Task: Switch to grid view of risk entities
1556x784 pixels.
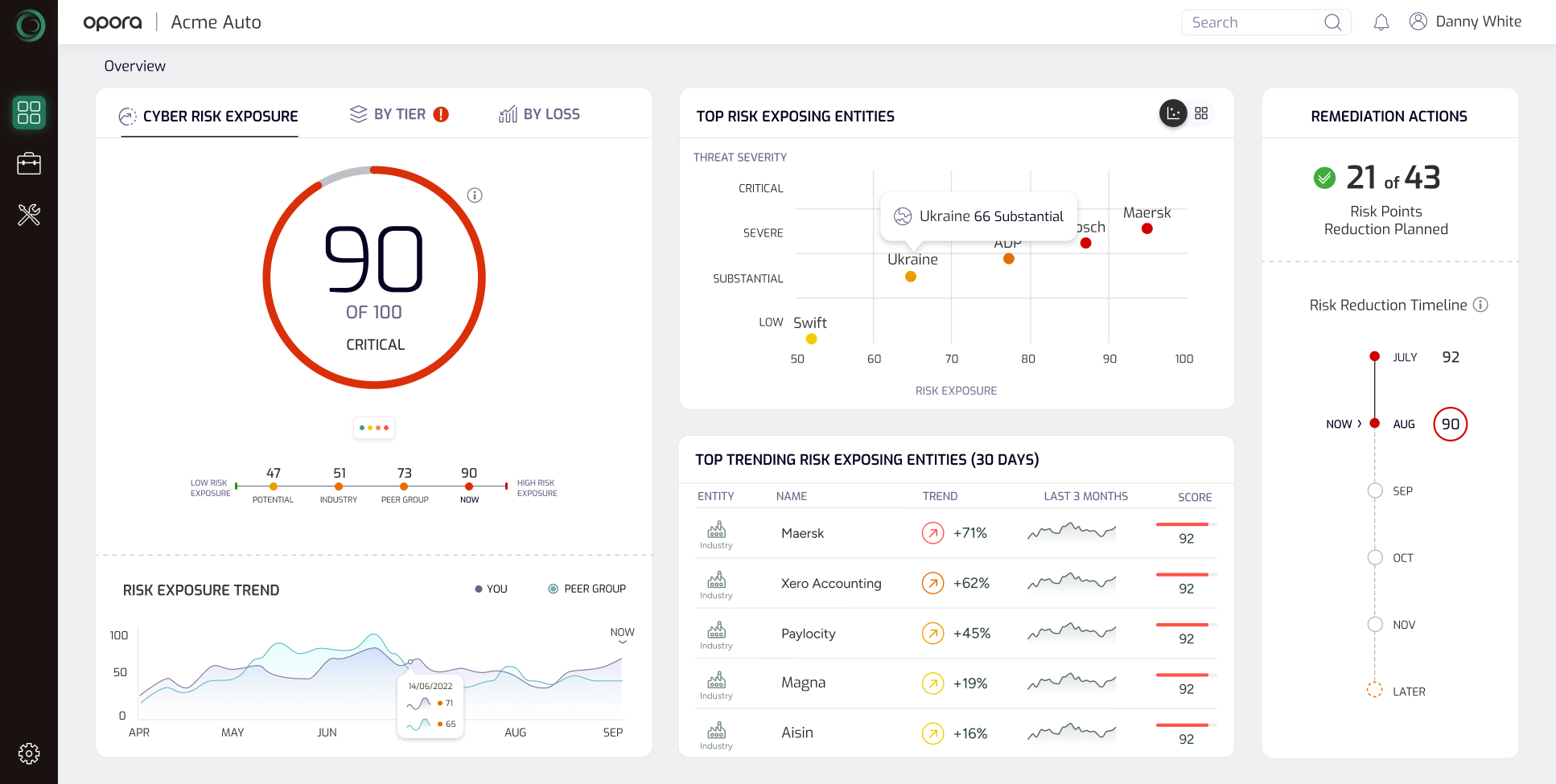Action: pyautogui.click(x=1201, y=113)
